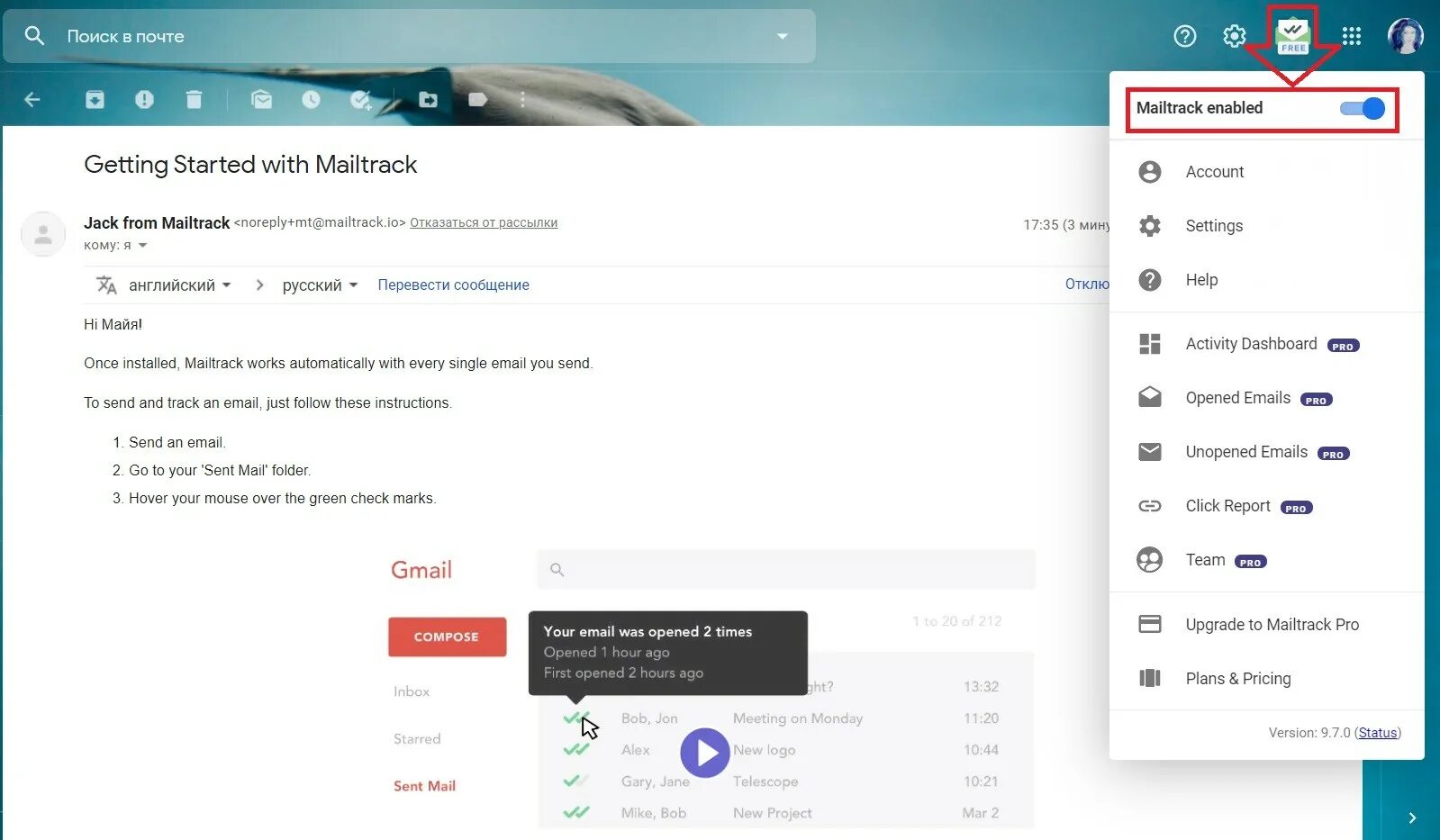
Task: Open Plans & Pricing menu entry
Action: tap(1266, 678)
